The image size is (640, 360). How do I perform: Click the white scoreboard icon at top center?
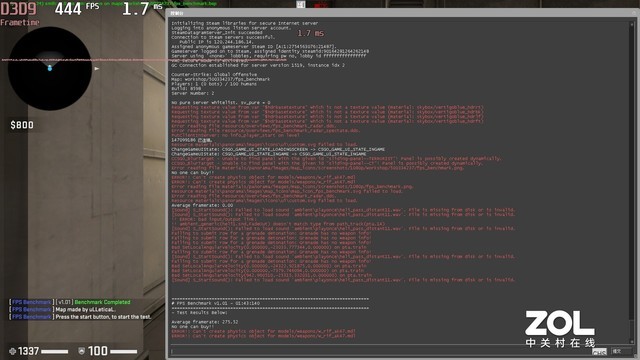click(x=301, y=4)
